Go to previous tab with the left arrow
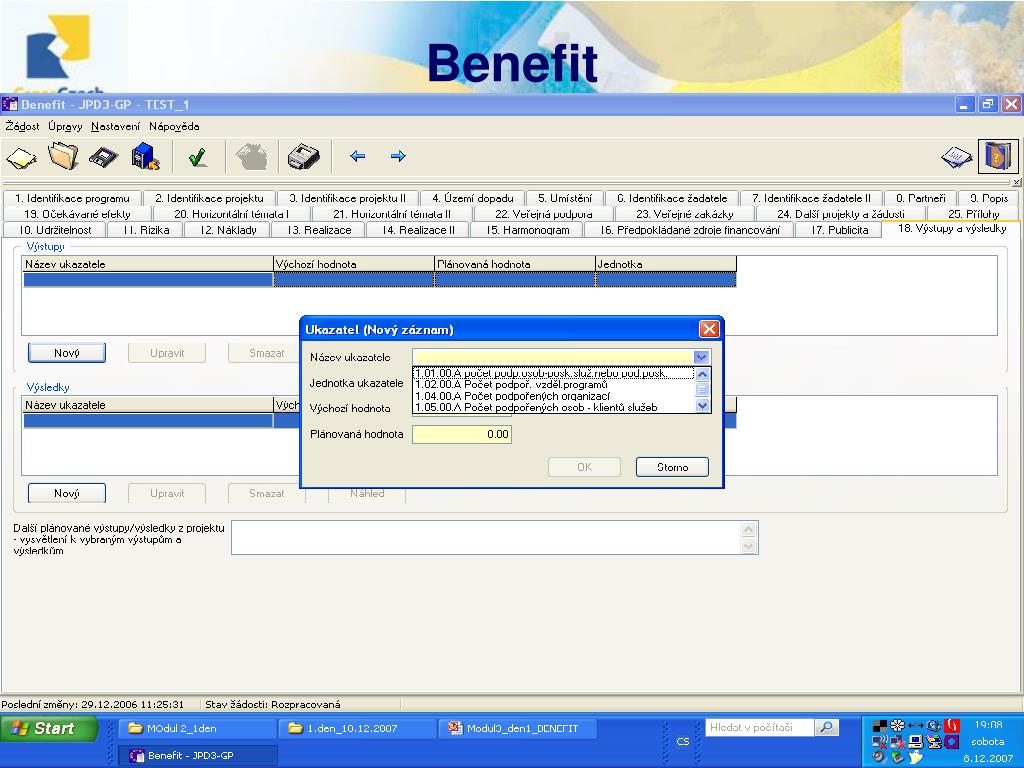Image resolution: width=1024 pixels, height=768 pixels. pos(357,156)
